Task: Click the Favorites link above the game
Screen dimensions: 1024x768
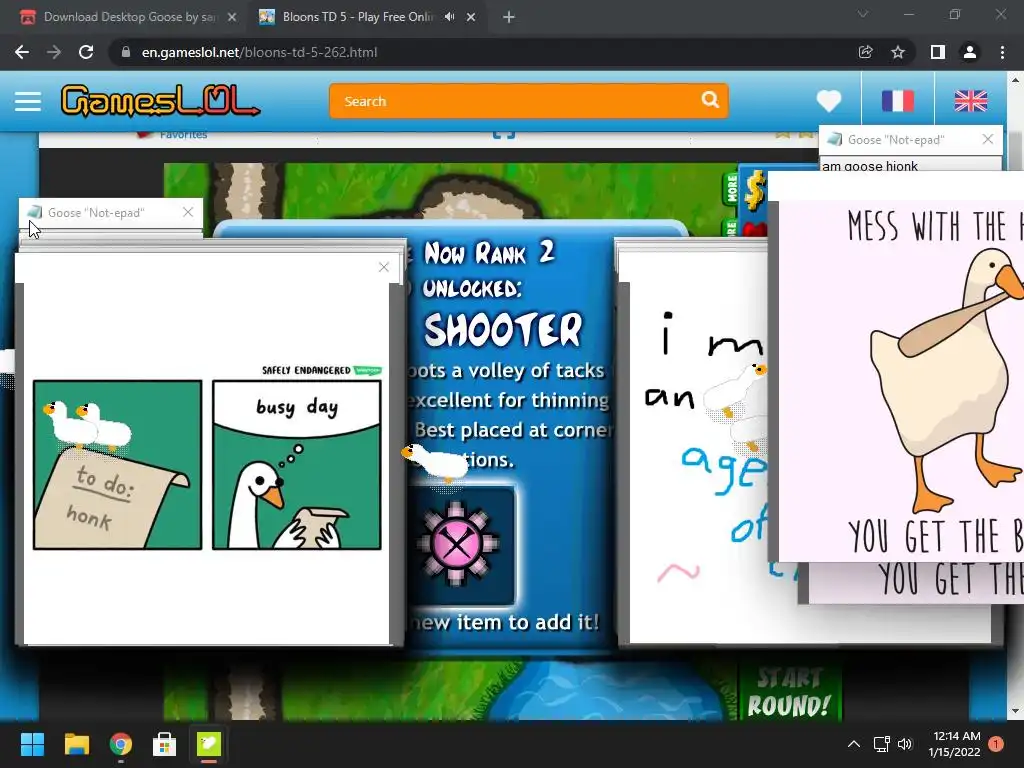Action: (183, 135)
